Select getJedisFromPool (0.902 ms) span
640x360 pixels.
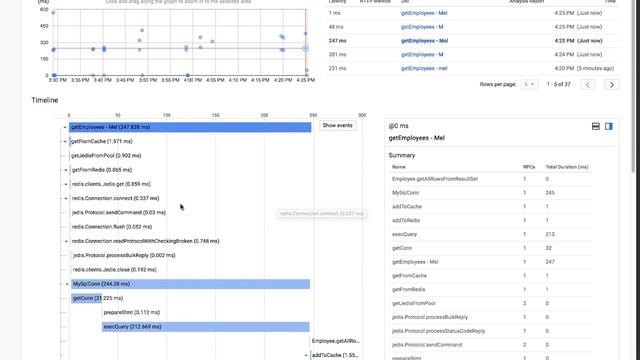point(106,156)
